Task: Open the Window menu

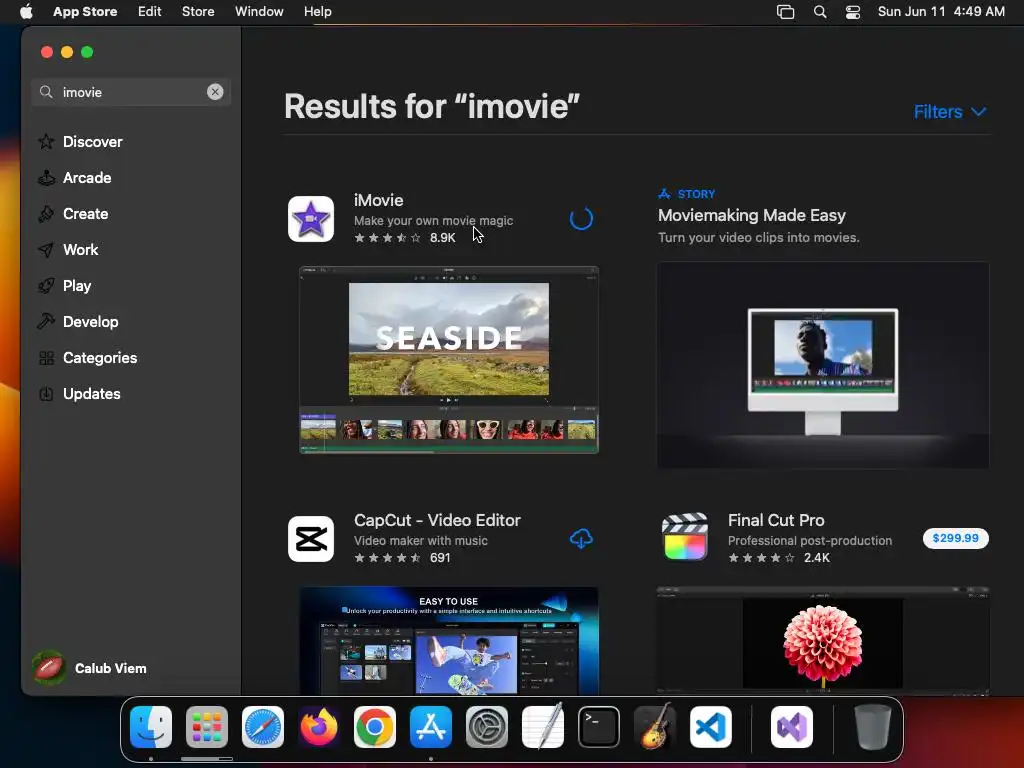Action: 259,12
